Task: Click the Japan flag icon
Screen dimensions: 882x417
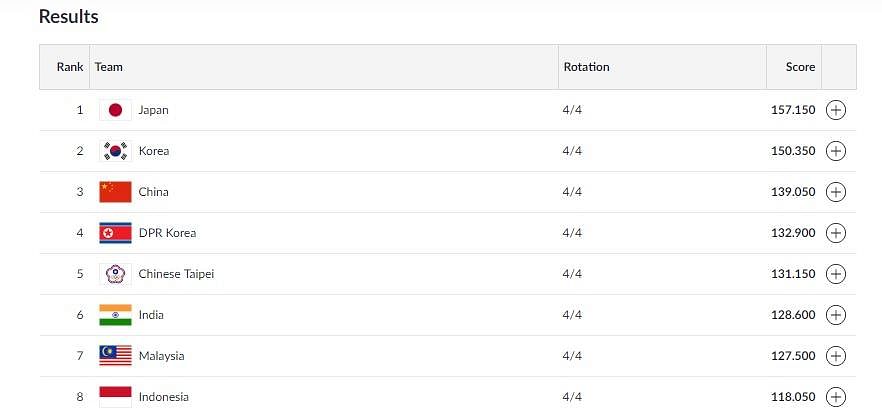Action: click(x=115, y=110)
